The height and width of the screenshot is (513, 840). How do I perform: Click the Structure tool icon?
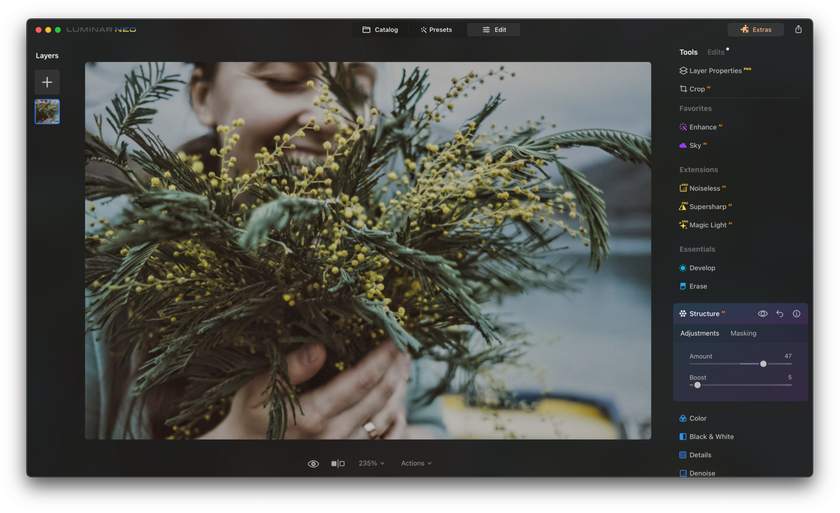click(x=683, y=314)
